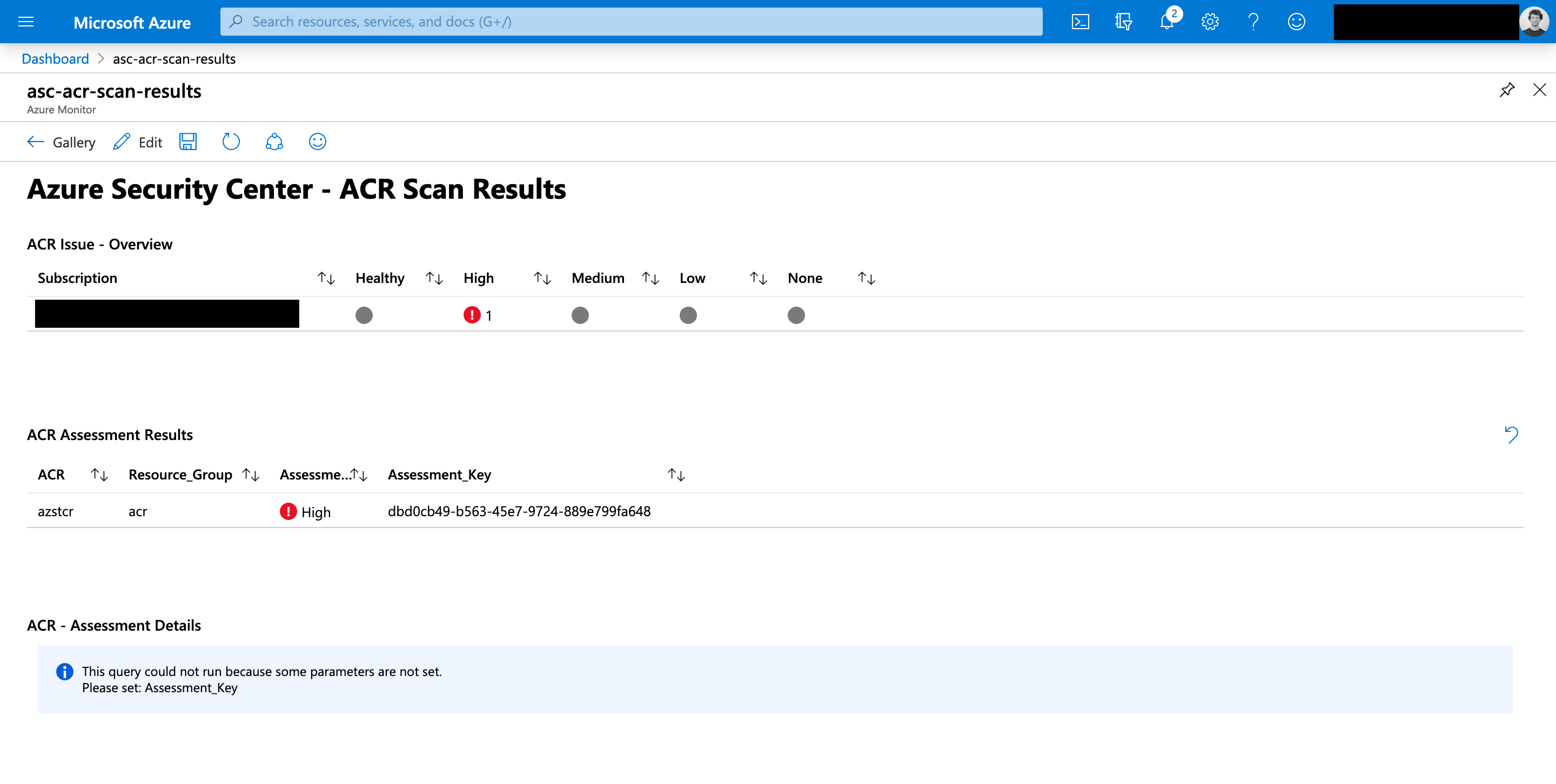This screenshot has width=1556, height=784.
Task: Sort by the Resource_Group column
Action: 251,475
